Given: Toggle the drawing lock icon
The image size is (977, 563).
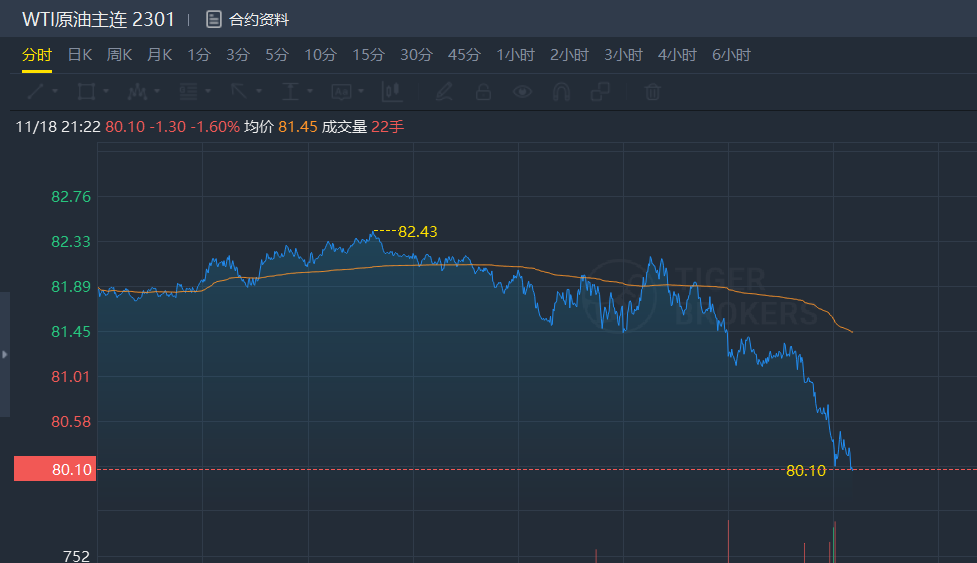Looking at the screenshot, I should [x=483, y=92].
